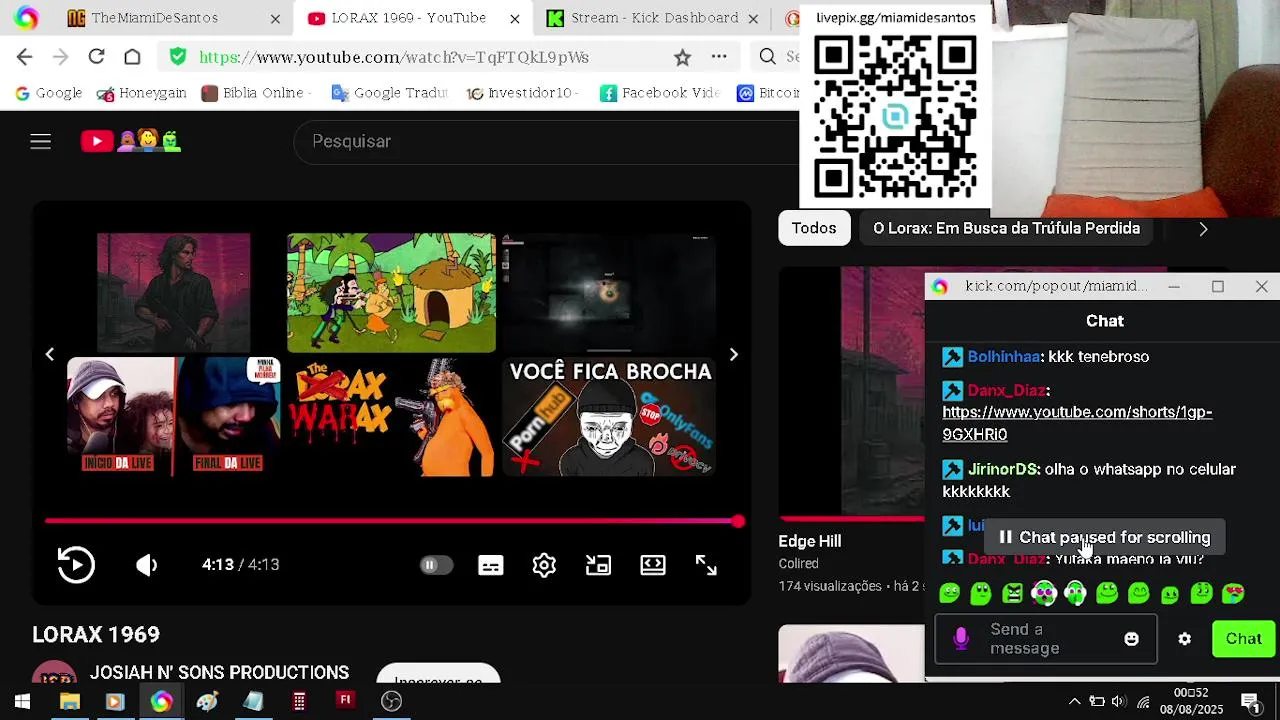
Task: Open the LORAX WARAX suggested video thumbnail
Action: [391, 417]
